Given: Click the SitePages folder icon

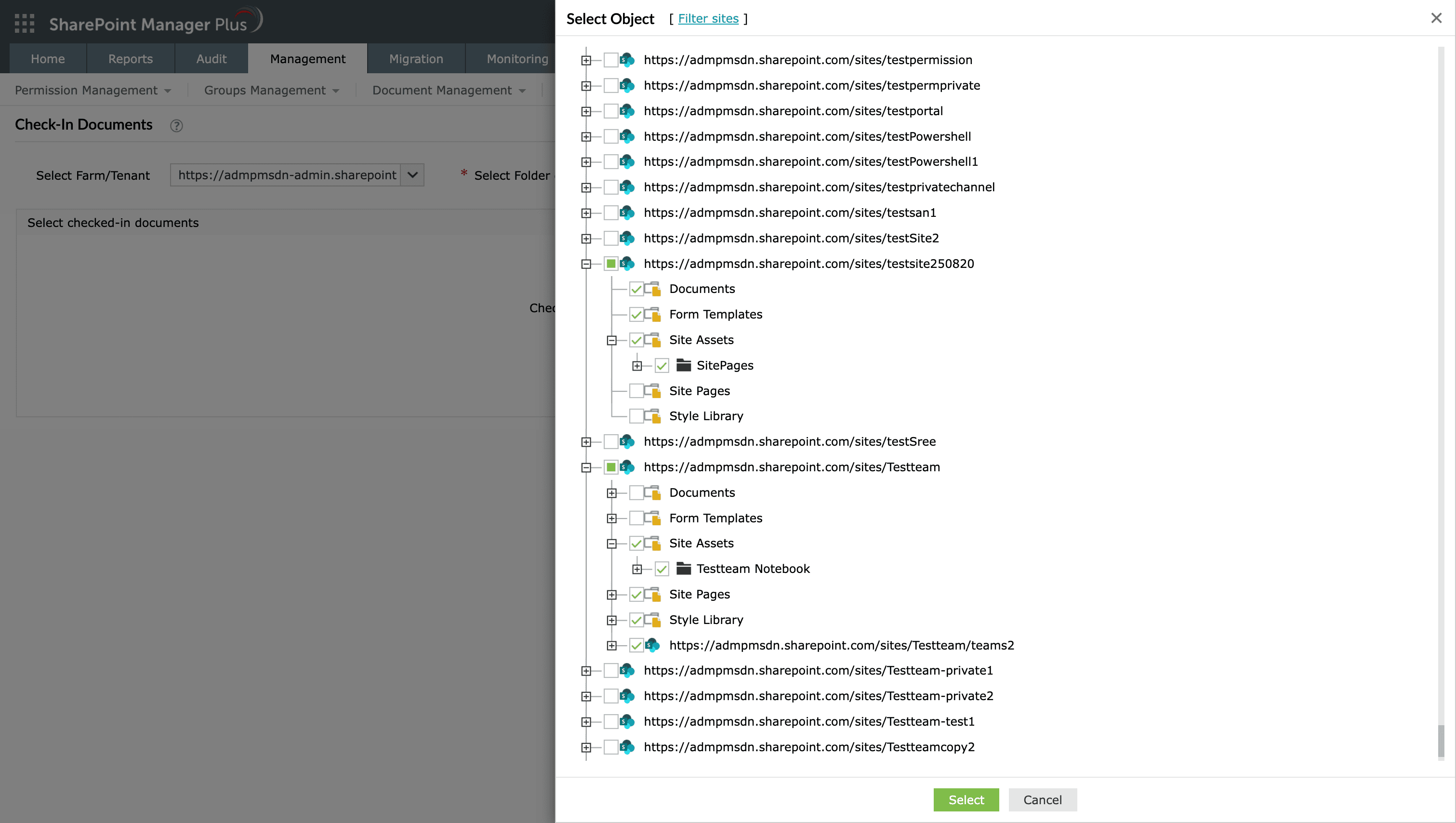Looking at the screenshot, I should point(683,365).
